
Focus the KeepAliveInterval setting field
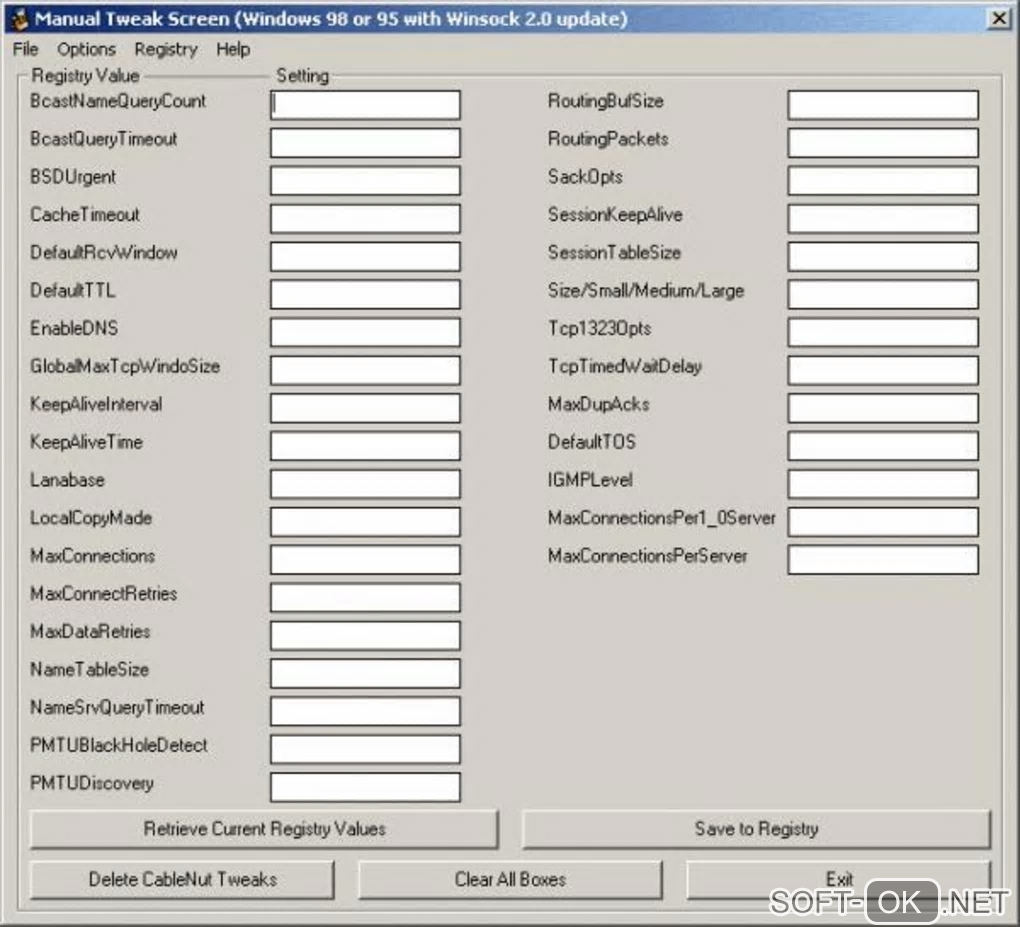365,408
